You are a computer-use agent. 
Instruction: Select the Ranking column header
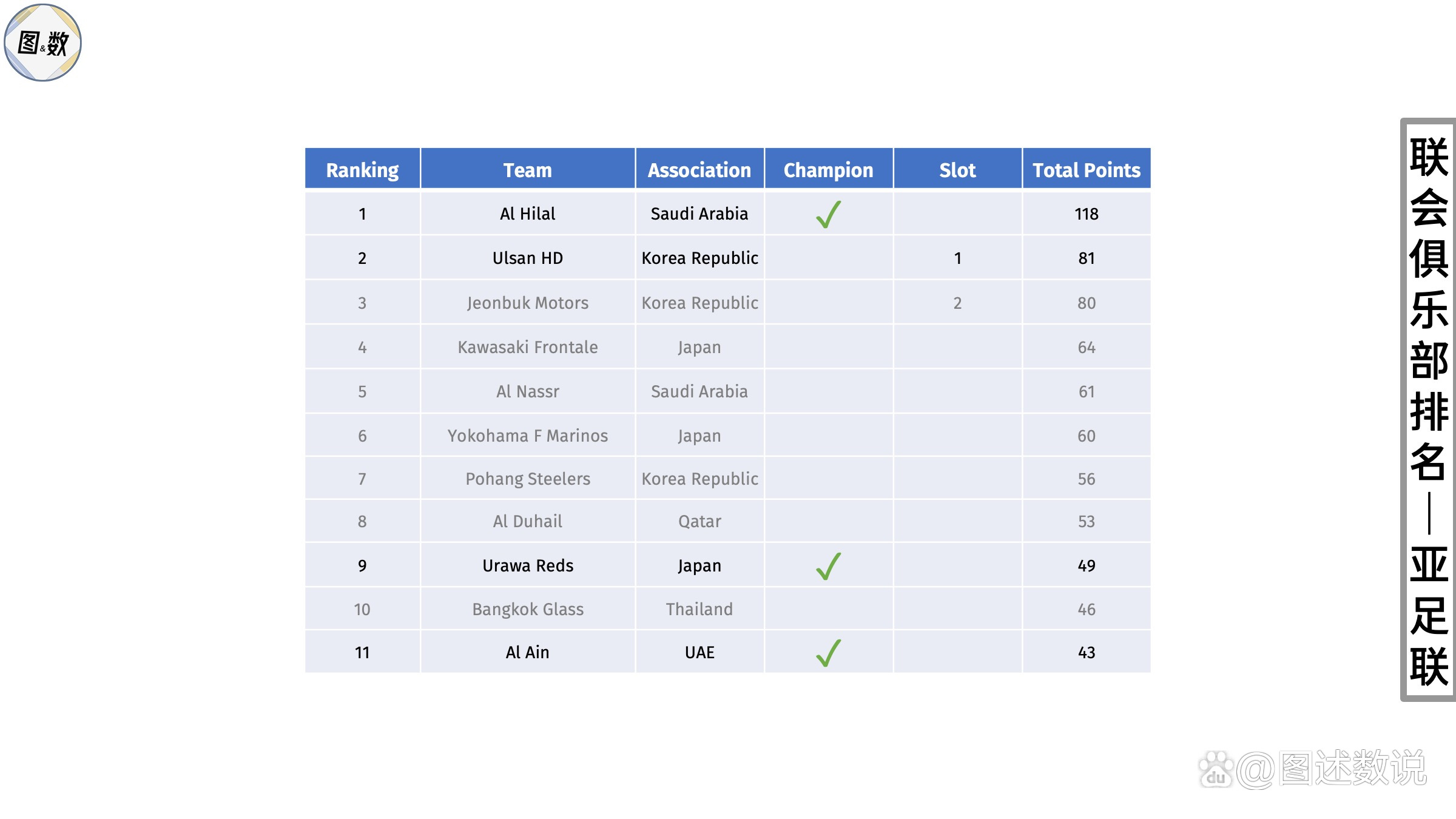[362, 169]
